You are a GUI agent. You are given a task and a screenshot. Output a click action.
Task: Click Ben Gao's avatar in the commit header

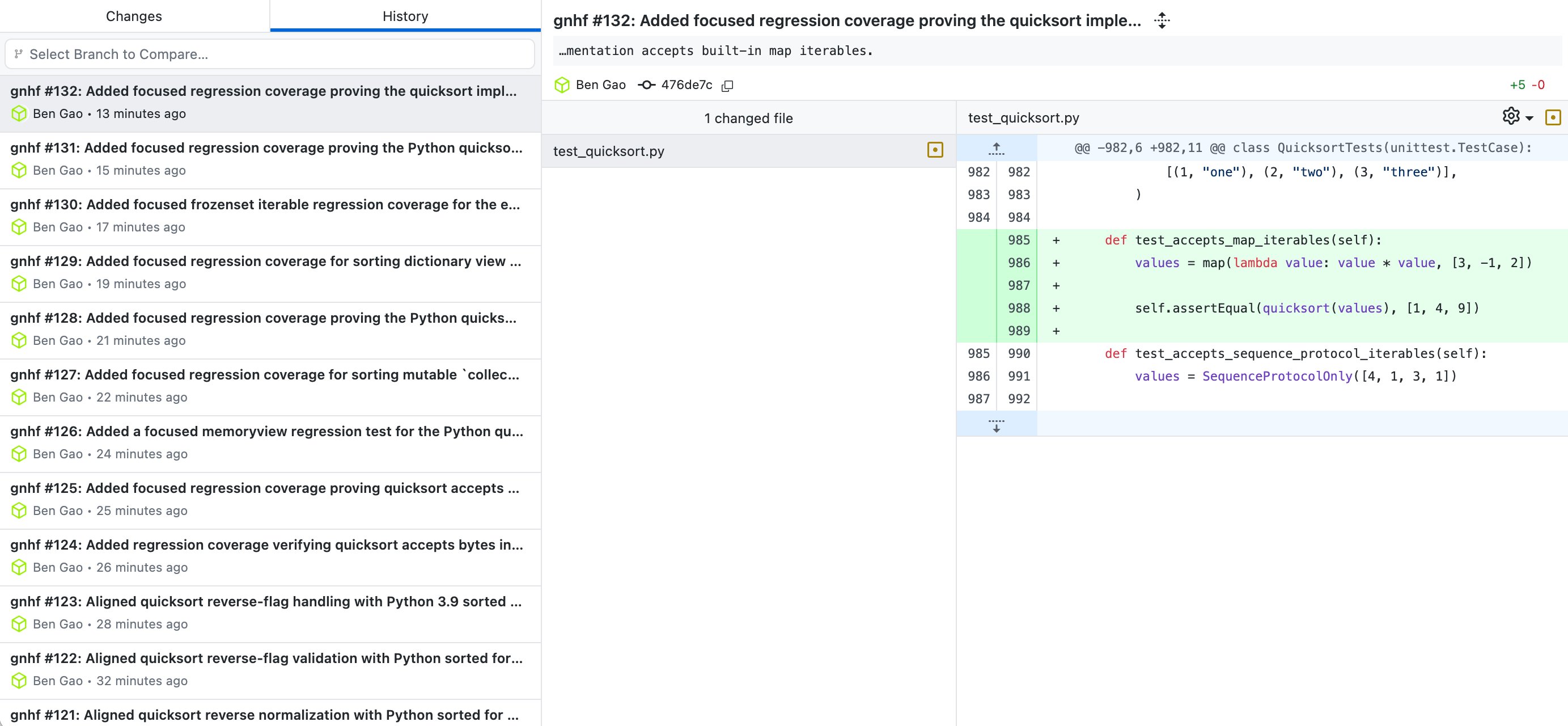562,85
